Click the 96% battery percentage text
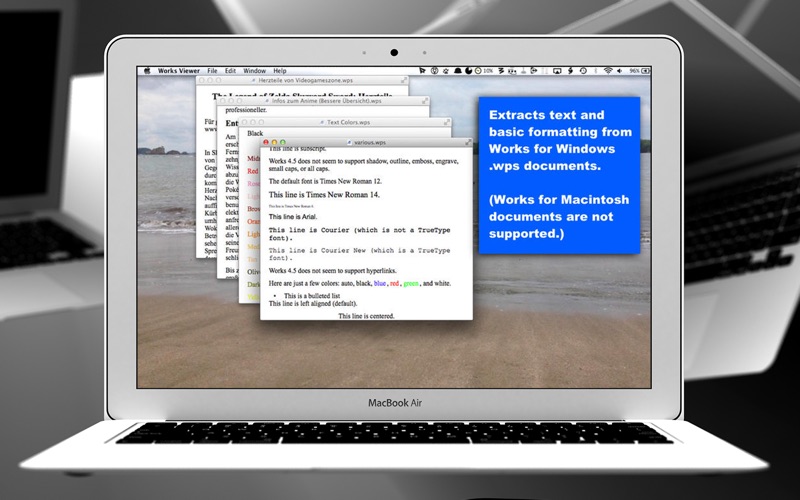 pyautogui.click(x=635, y=71)
